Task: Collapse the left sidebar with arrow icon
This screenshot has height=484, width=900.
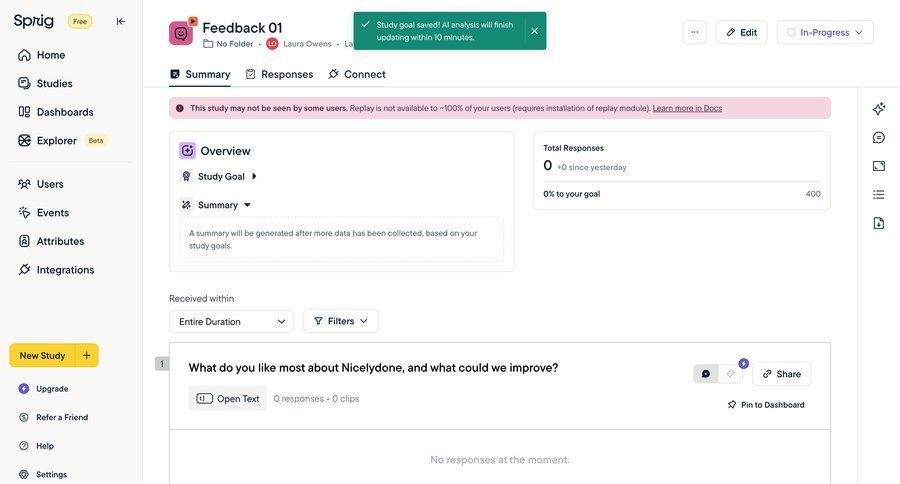Action: pos(121,21)
